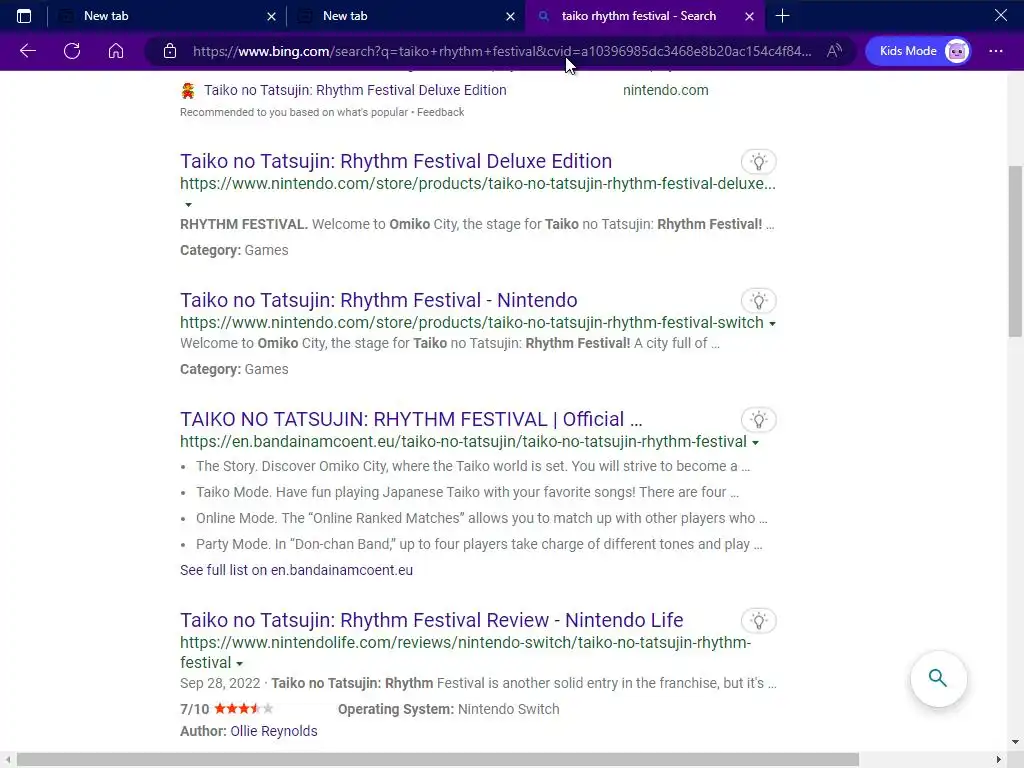Click the festival-switch store URL
Screen dimensions: 1024x768
(472, 323)
